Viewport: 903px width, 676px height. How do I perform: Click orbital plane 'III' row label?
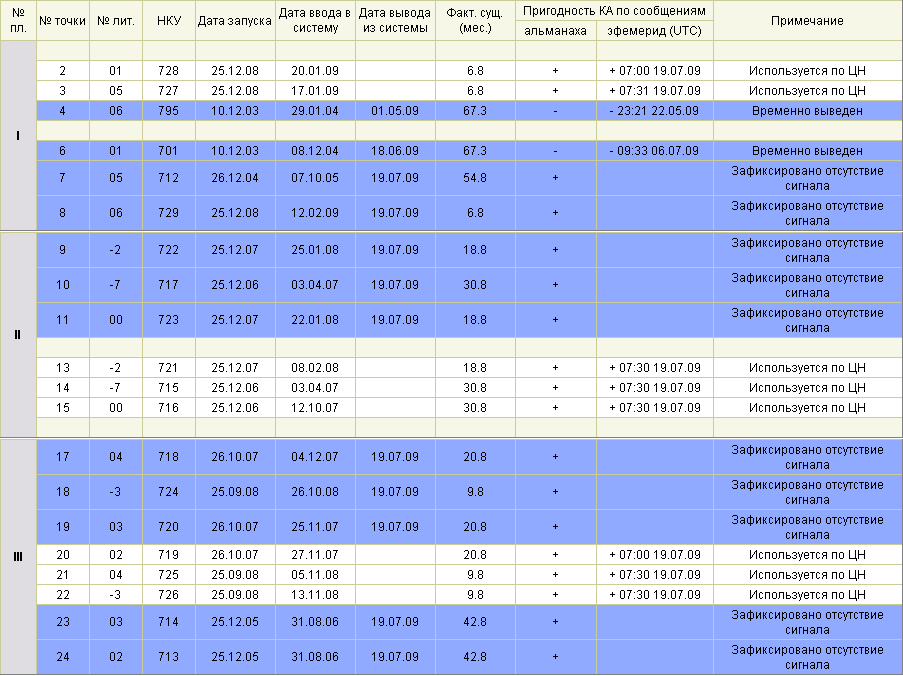point(17,556)
